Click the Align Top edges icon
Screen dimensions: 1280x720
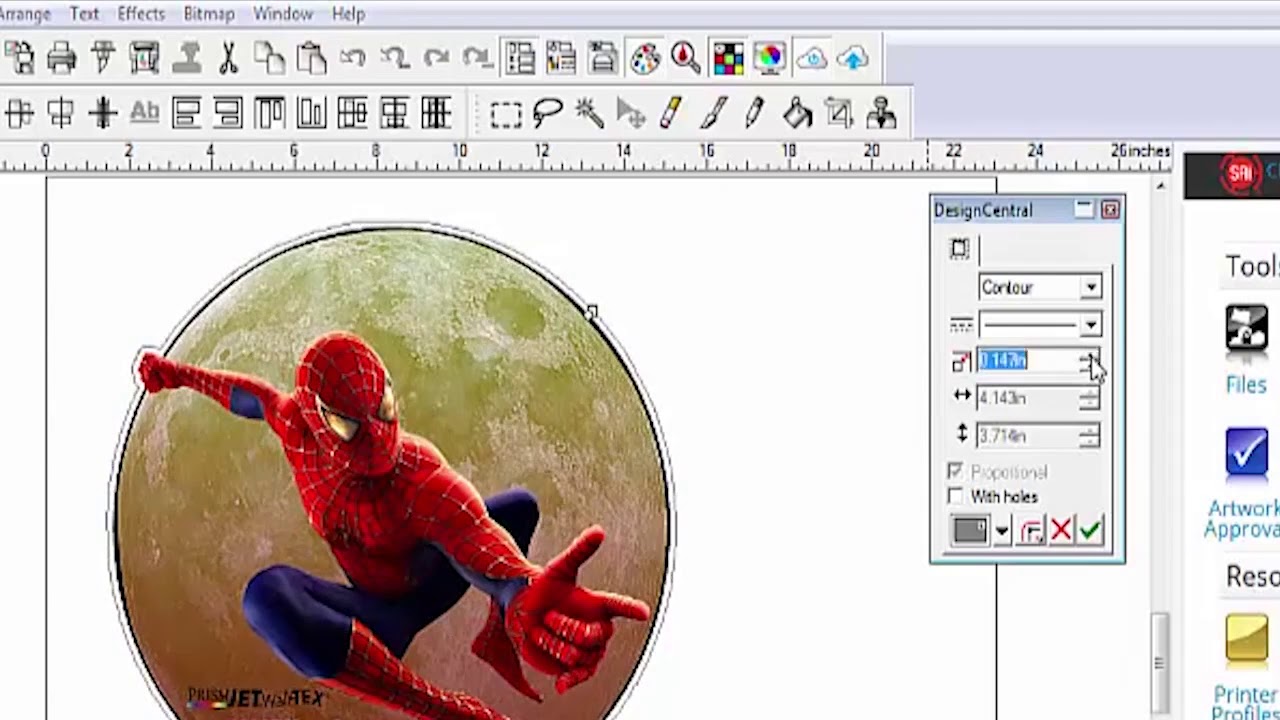point(269,114)
